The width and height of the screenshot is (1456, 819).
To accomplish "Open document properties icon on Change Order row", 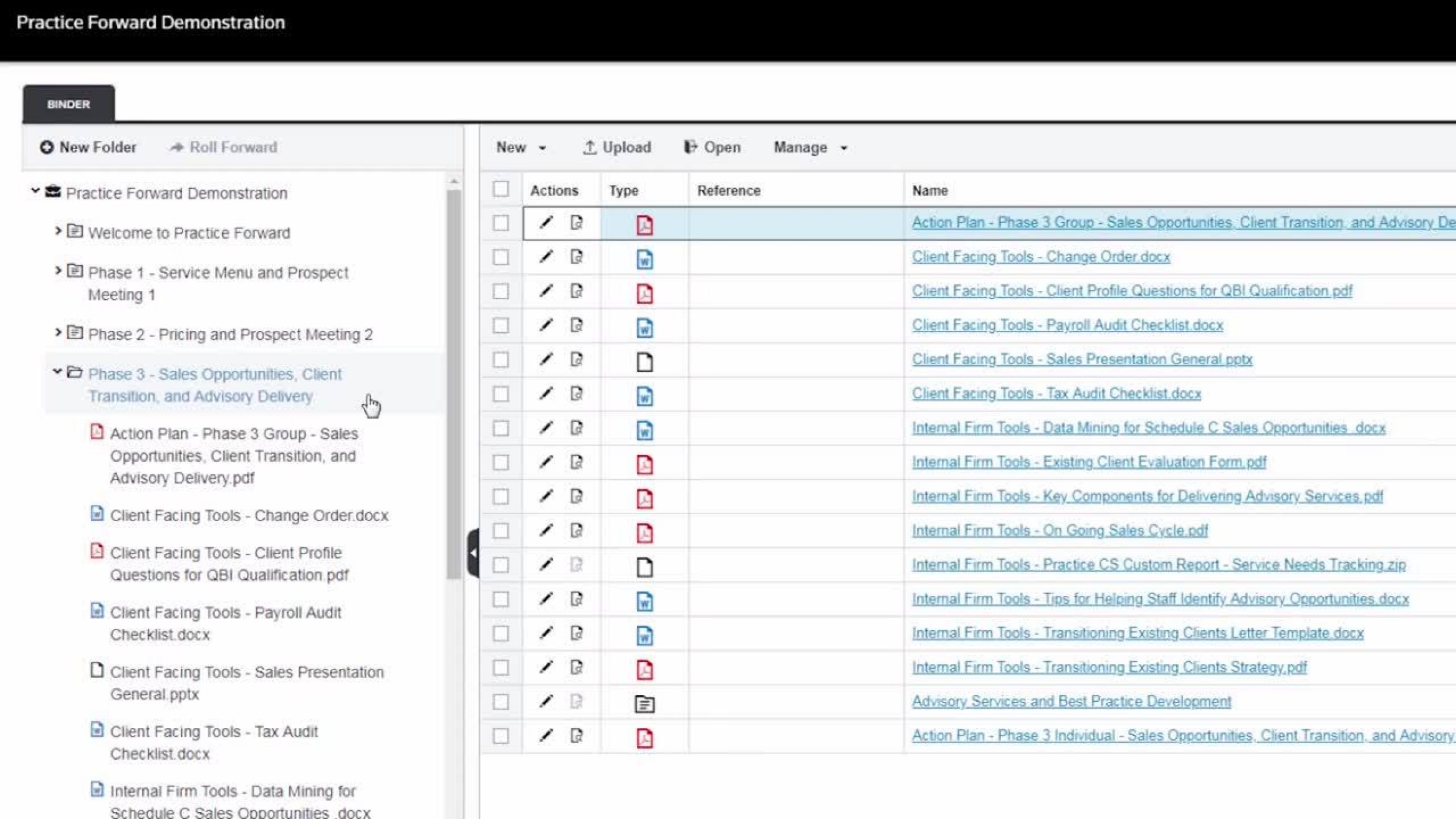I will 577,256.
